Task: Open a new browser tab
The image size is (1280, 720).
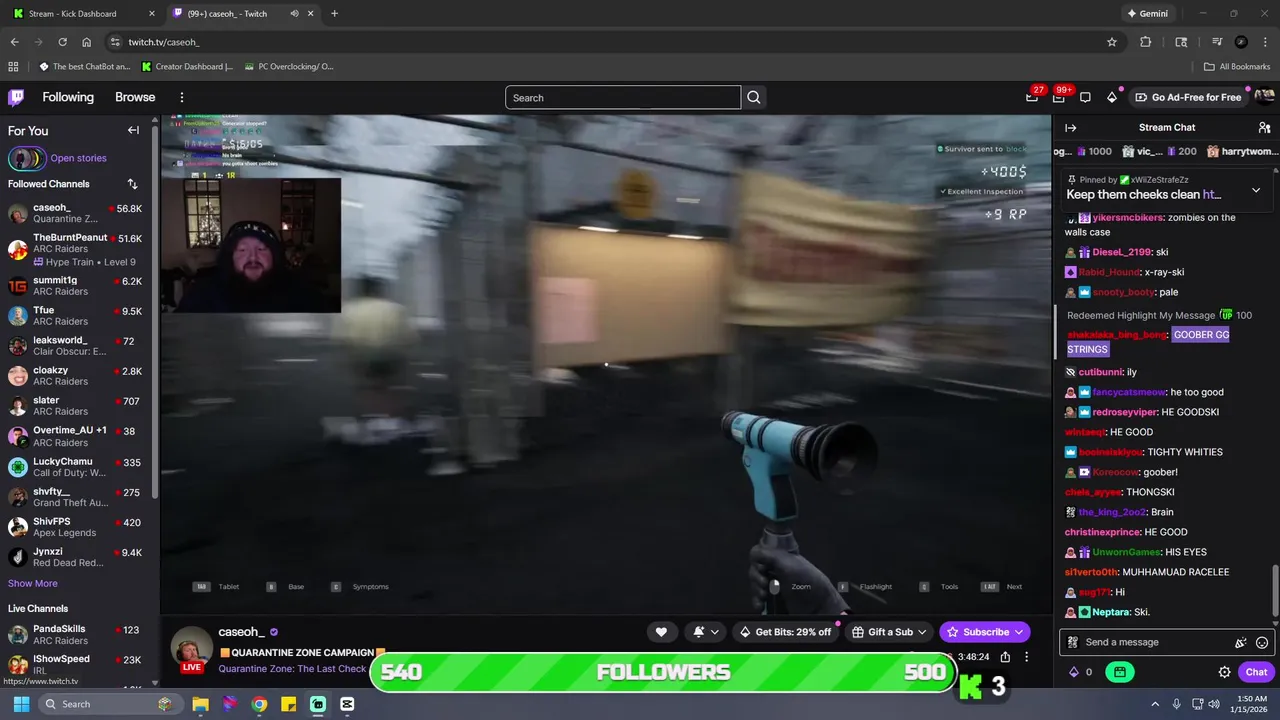Action: click(334, 14)
